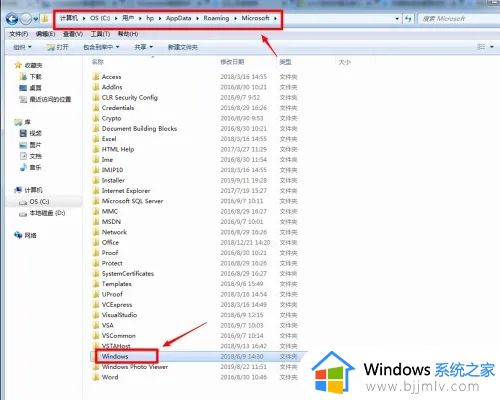Click the change view icon in the toolbar
The image size is (500, 400).
pyautogui.click(x=481, y=47)
